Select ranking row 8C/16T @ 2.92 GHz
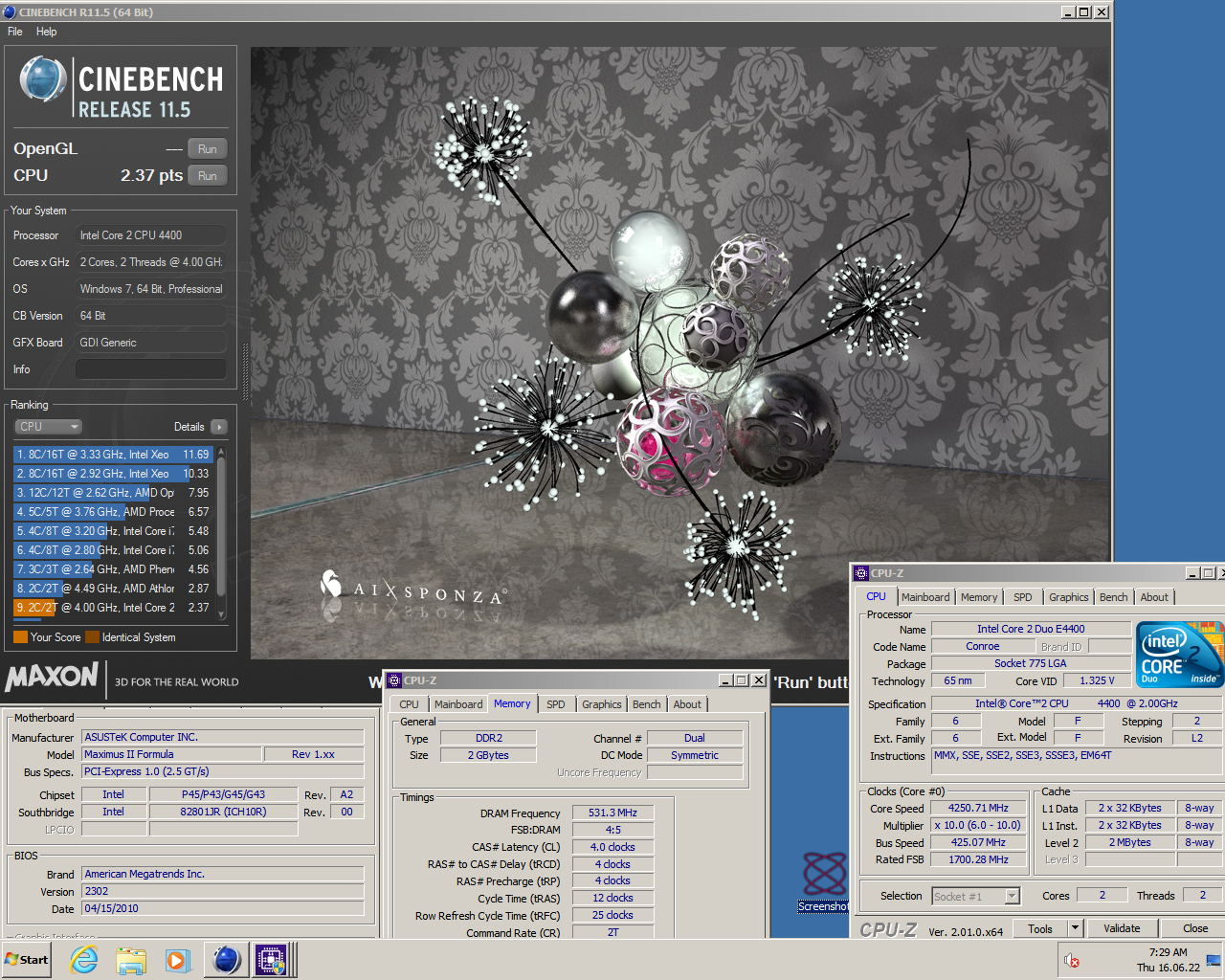The height and width of the screenshot is (980, 1225). click(114, 474)
